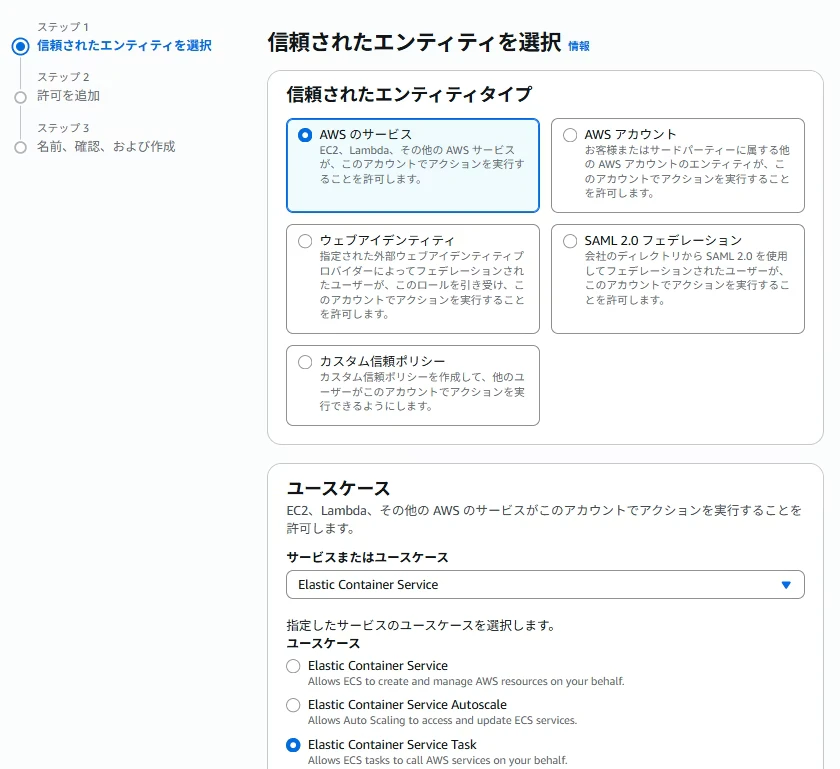The image size is (840, 769).
Task: Click the 指定したサービスのユースケースを選択します text
Action: (x=421, y=625)
